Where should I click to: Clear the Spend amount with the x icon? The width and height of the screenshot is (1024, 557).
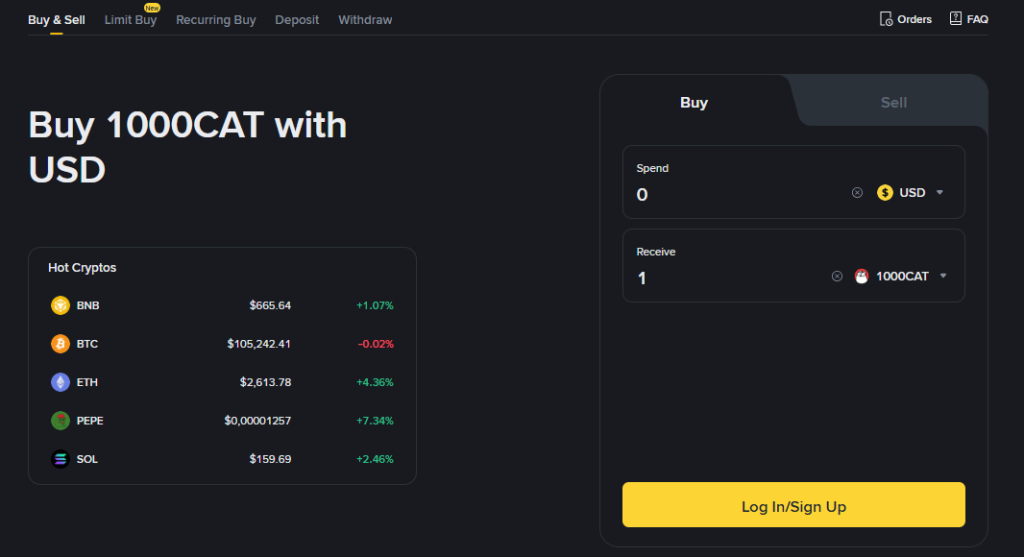point(857,193)
